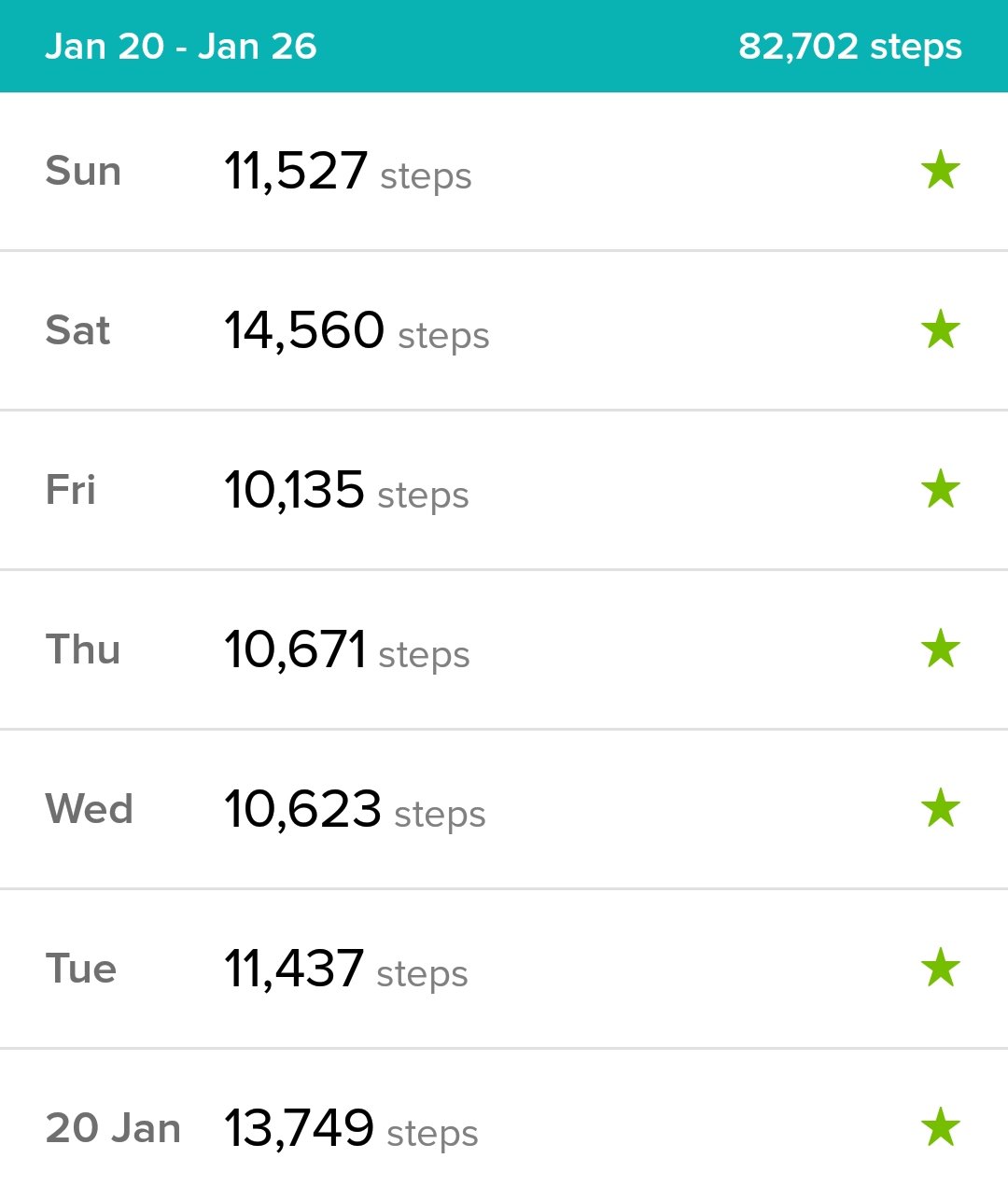1008x1186 pixels.
Task: Tap the 20 Jan date label
Action: tap(113, 1128)
